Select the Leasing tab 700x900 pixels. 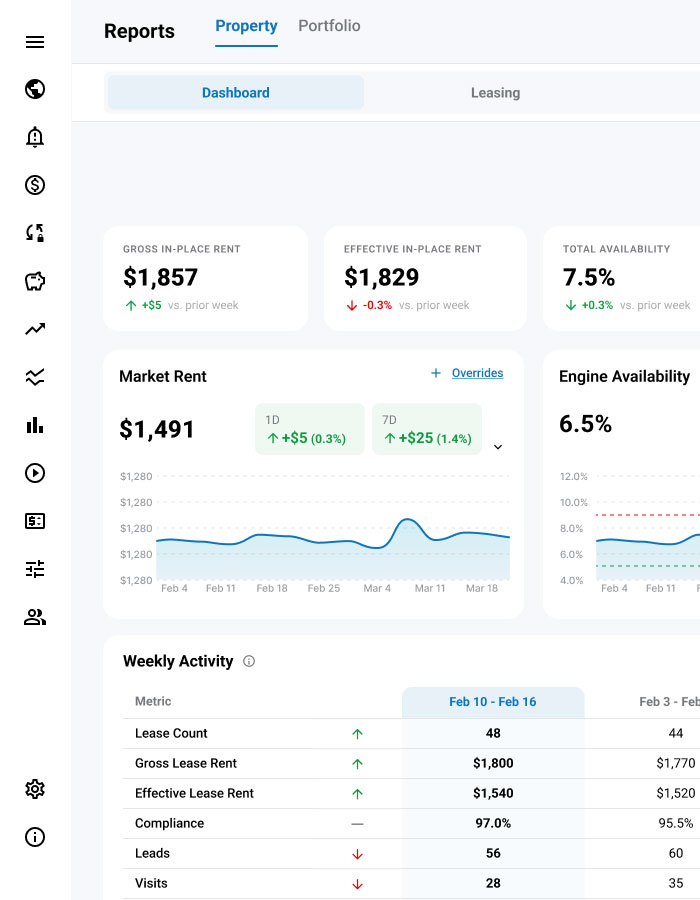pos(496,92)
